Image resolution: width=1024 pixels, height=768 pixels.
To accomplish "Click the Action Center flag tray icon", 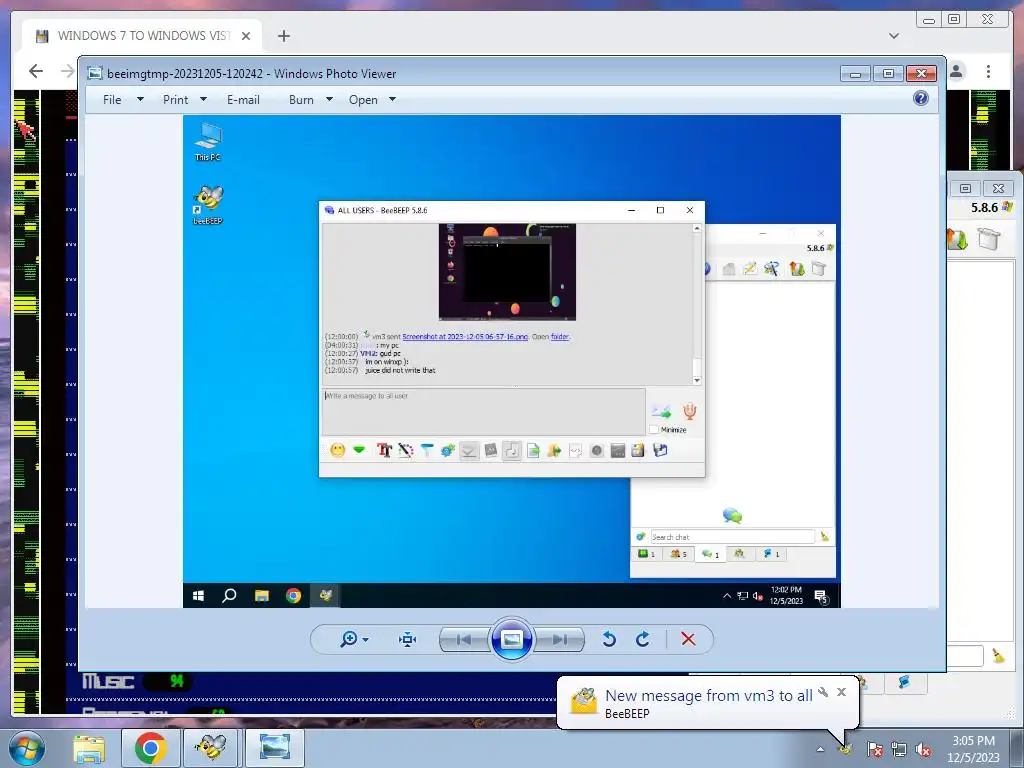I will coord(874,749).
